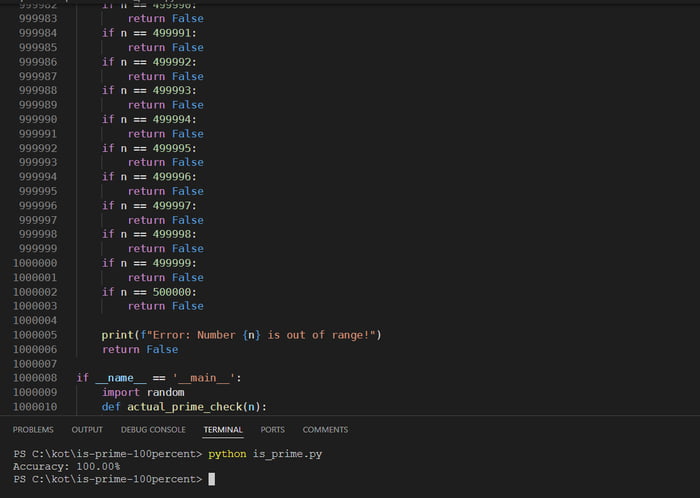Click the 'def' keyword on line 1000010
The width and height of the screenshot is (700, 498).
pos(111,407)
